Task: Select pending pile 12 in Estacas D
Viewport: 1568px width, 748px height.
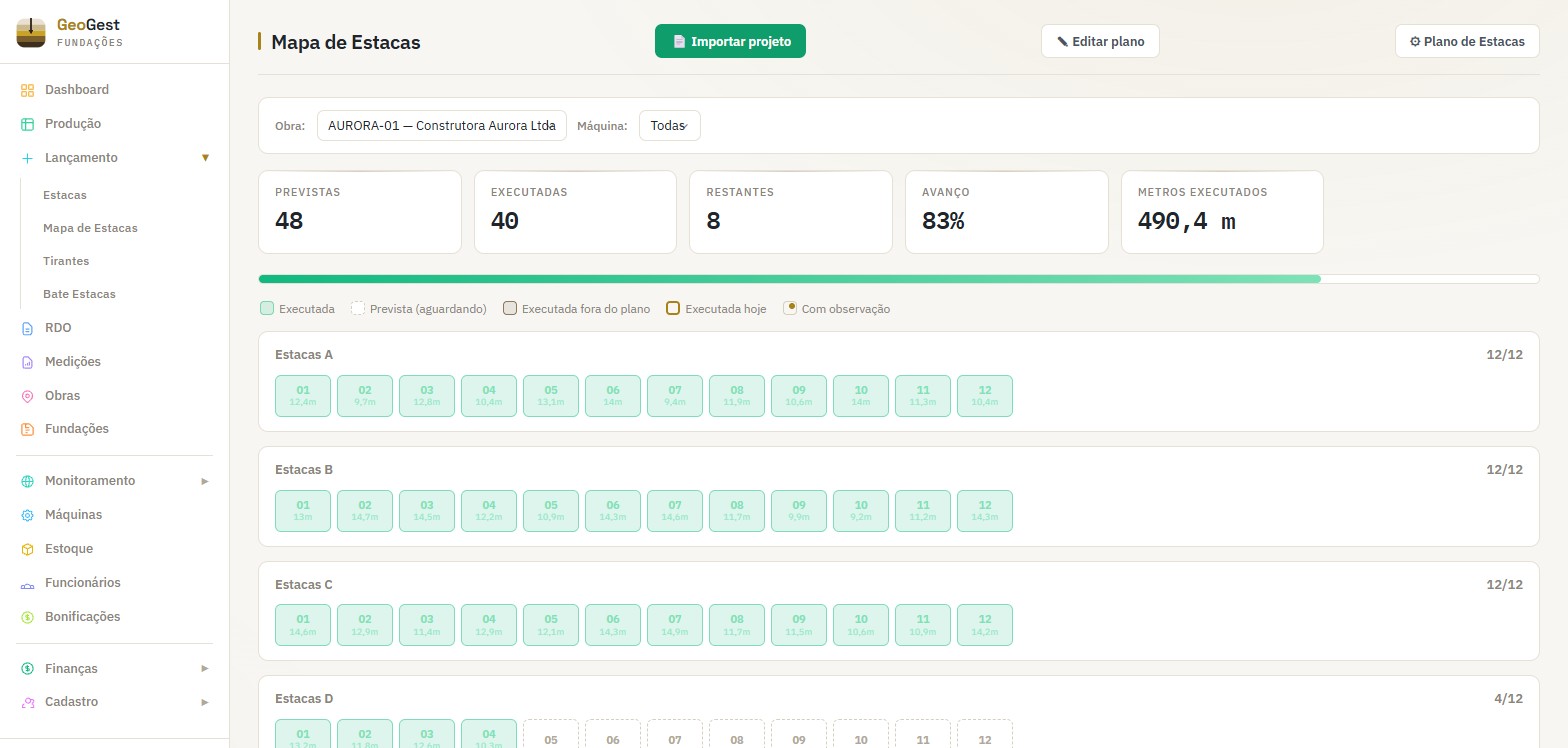Action: pos(985,734)
